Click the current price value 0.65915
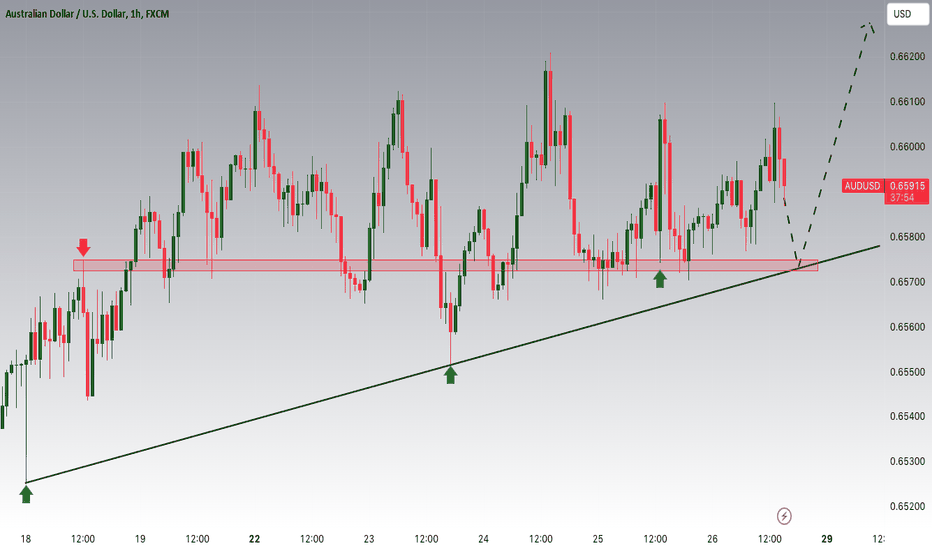 [x=907, y=186]
